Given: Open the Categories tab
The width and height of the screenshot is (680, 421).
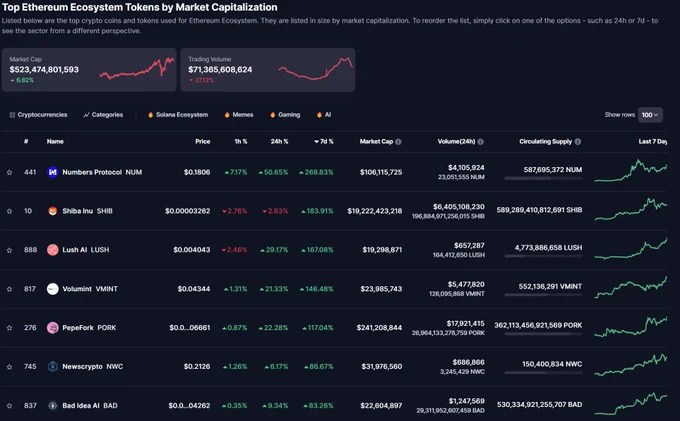Looking at the screenshot, I should click(x=103, y=115).
